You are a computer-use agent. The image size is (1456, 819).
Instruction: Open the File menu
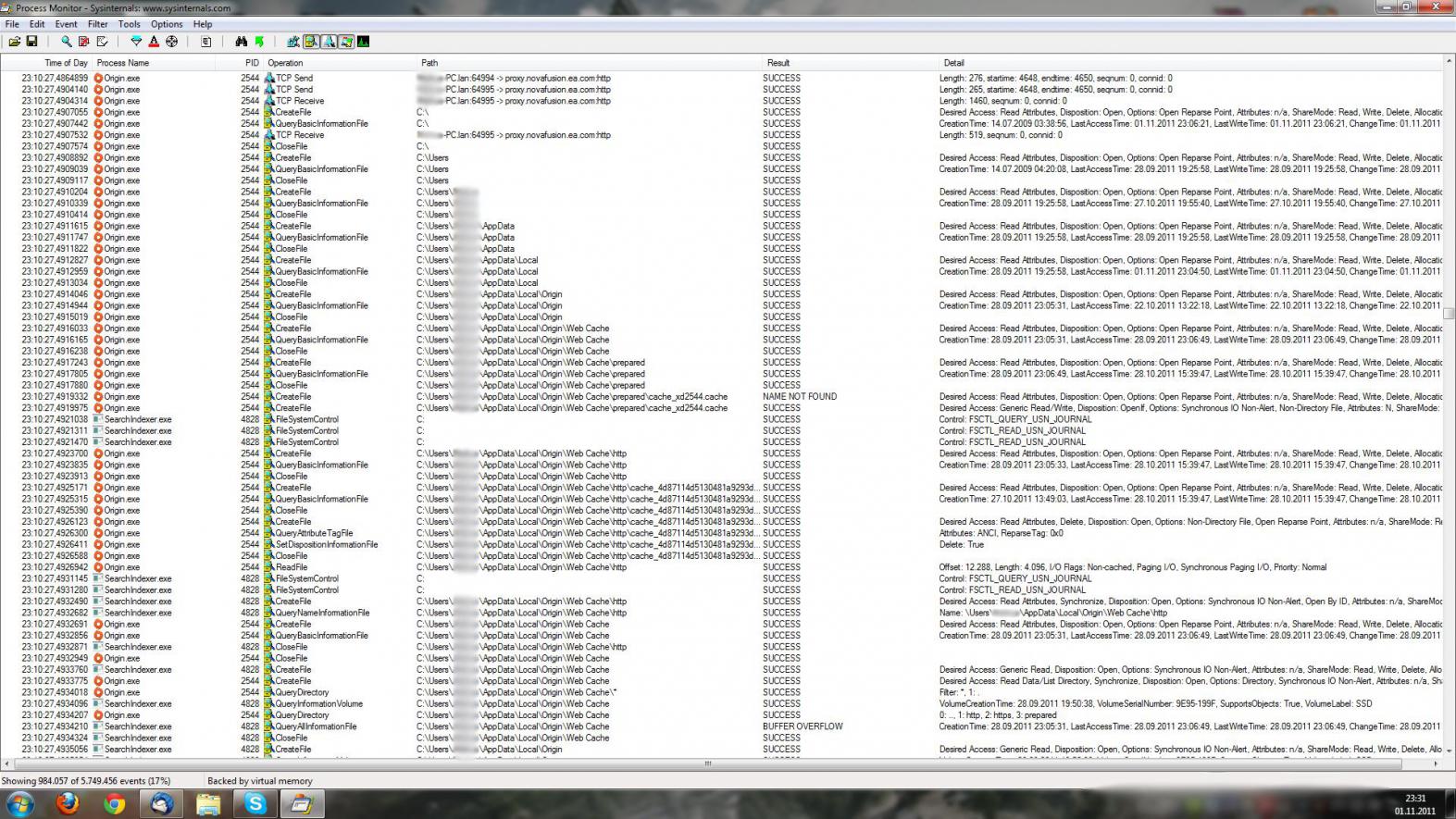[x=12, y=24]
